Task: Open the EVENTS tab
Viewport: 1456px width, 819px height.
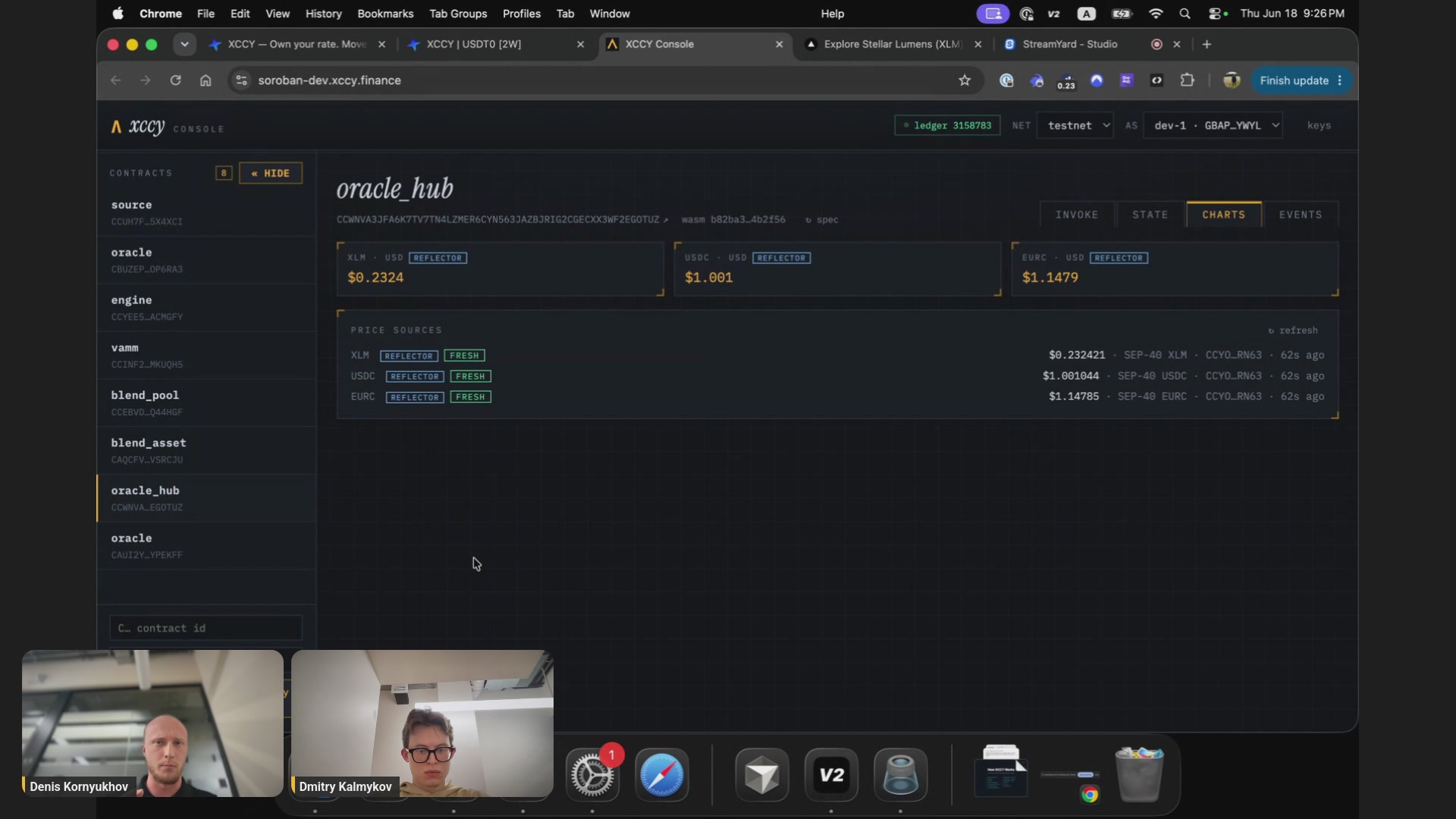Action: coord(1301,215)
